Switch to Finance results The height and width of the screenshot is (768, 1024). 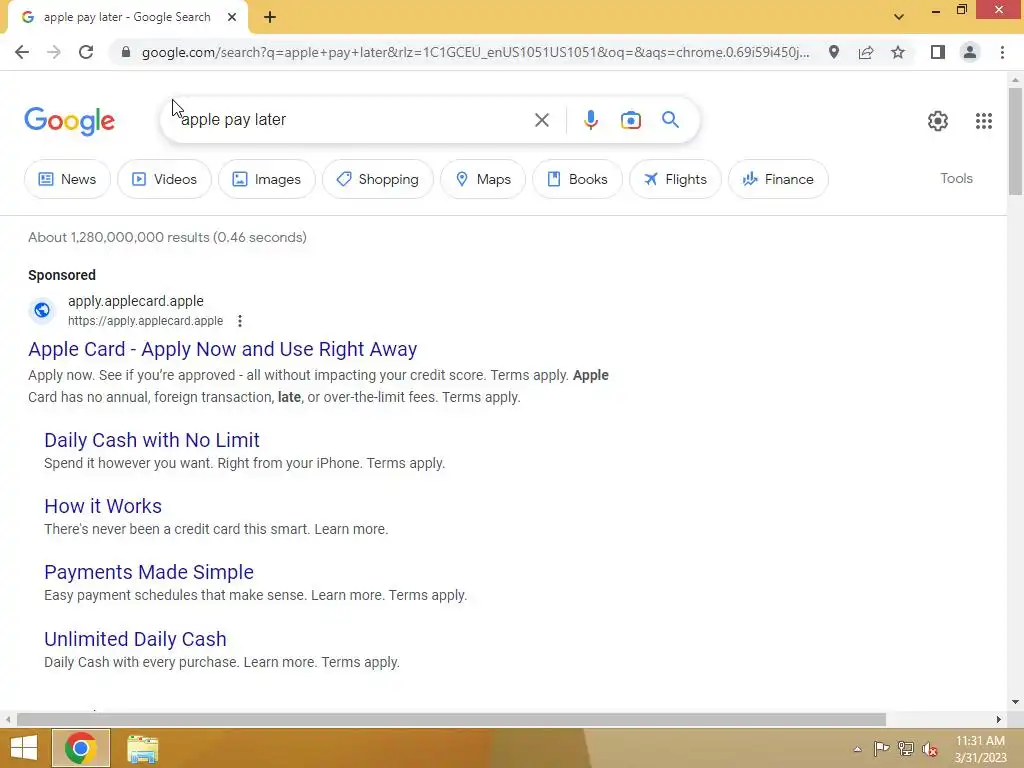coord(778,179)
